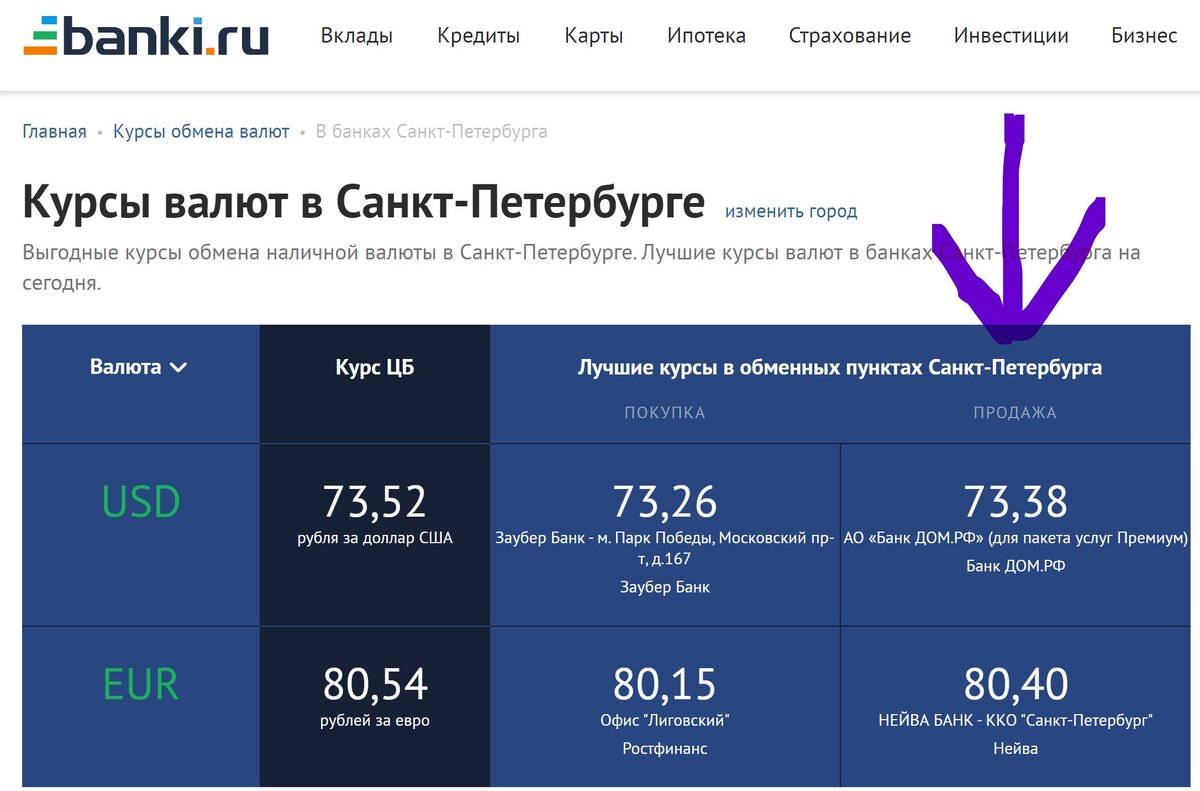Open Курсы обмена валют breadcrumb link
1200x791 pixels.
click(x=199, y=130)
